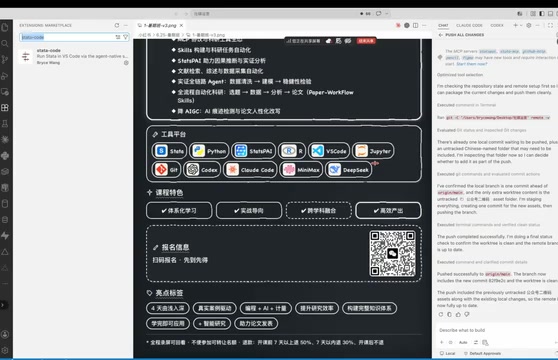The height and width of the screenshot is (360, 558).
Task: Clear extensions search results
Action: pos(118,37)
